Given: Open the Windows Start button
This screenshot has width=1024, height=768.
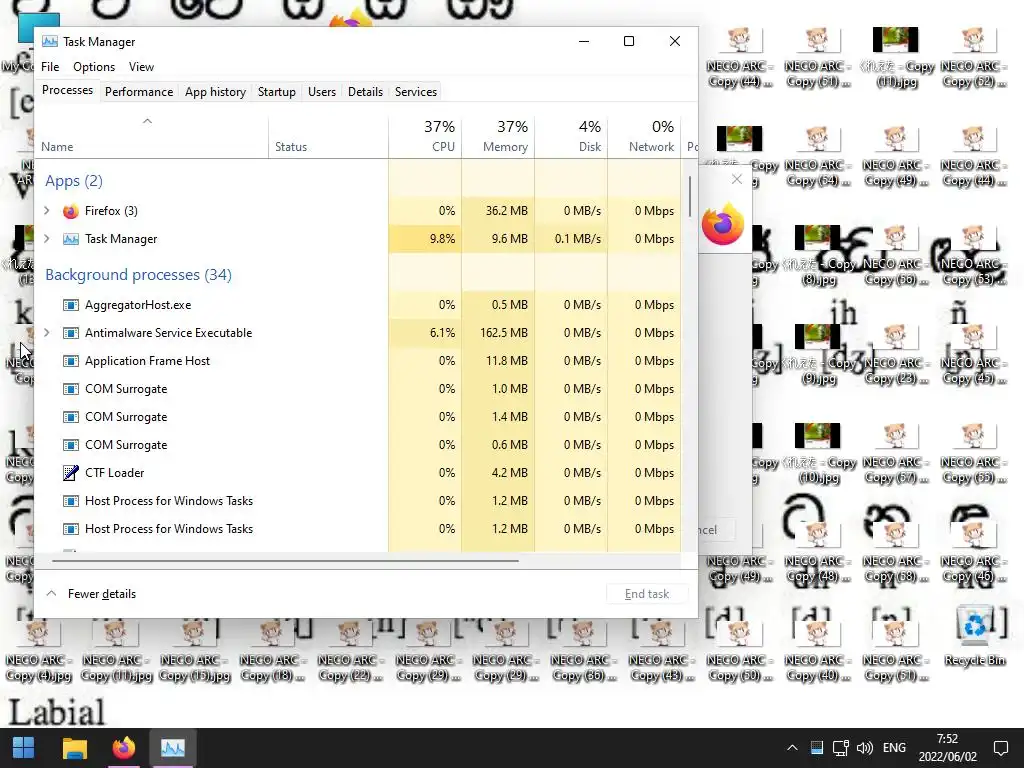Looking at the screenshot, I should 24,748.
